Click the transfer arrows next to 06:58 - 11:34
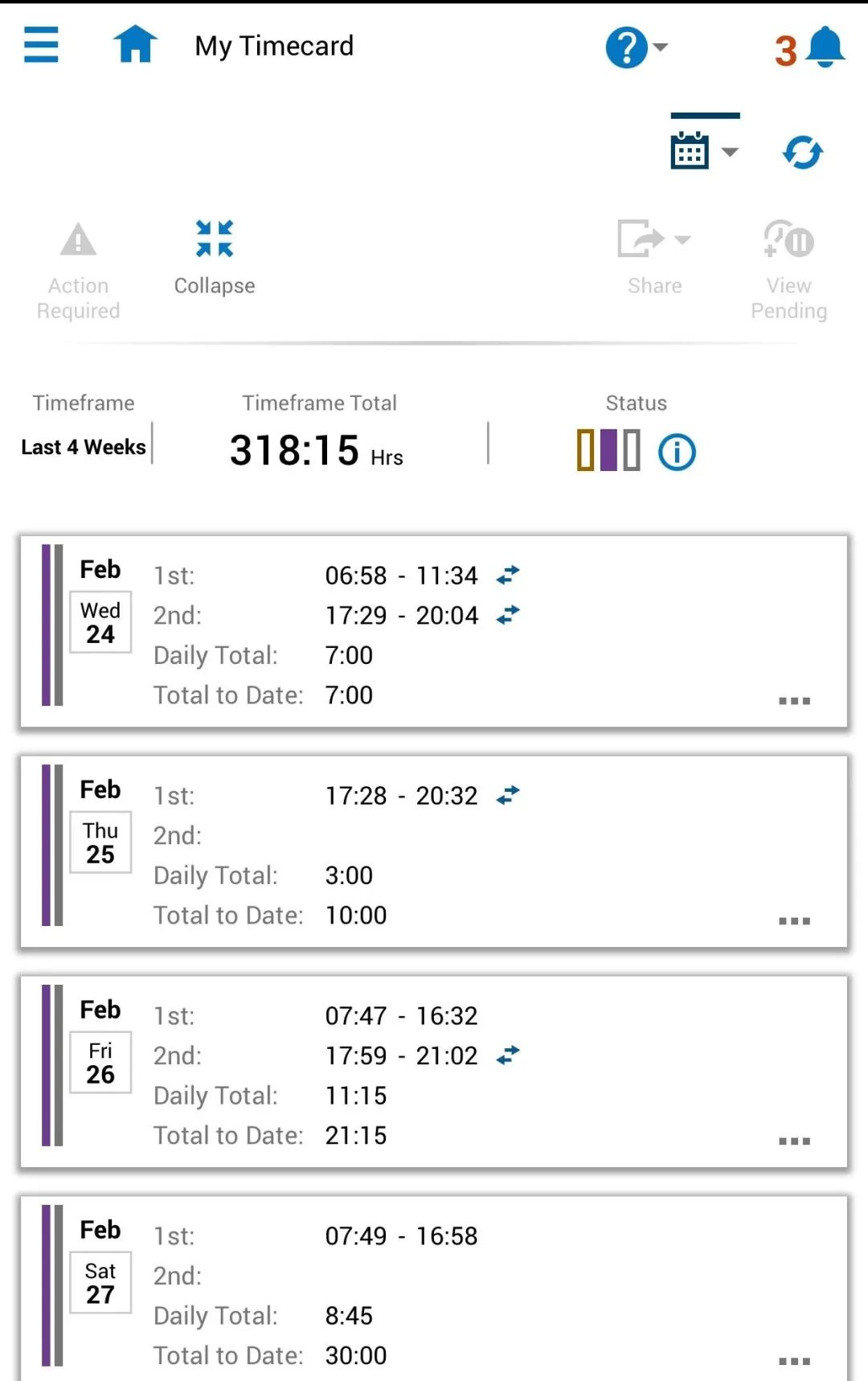 tap(508, 576)
